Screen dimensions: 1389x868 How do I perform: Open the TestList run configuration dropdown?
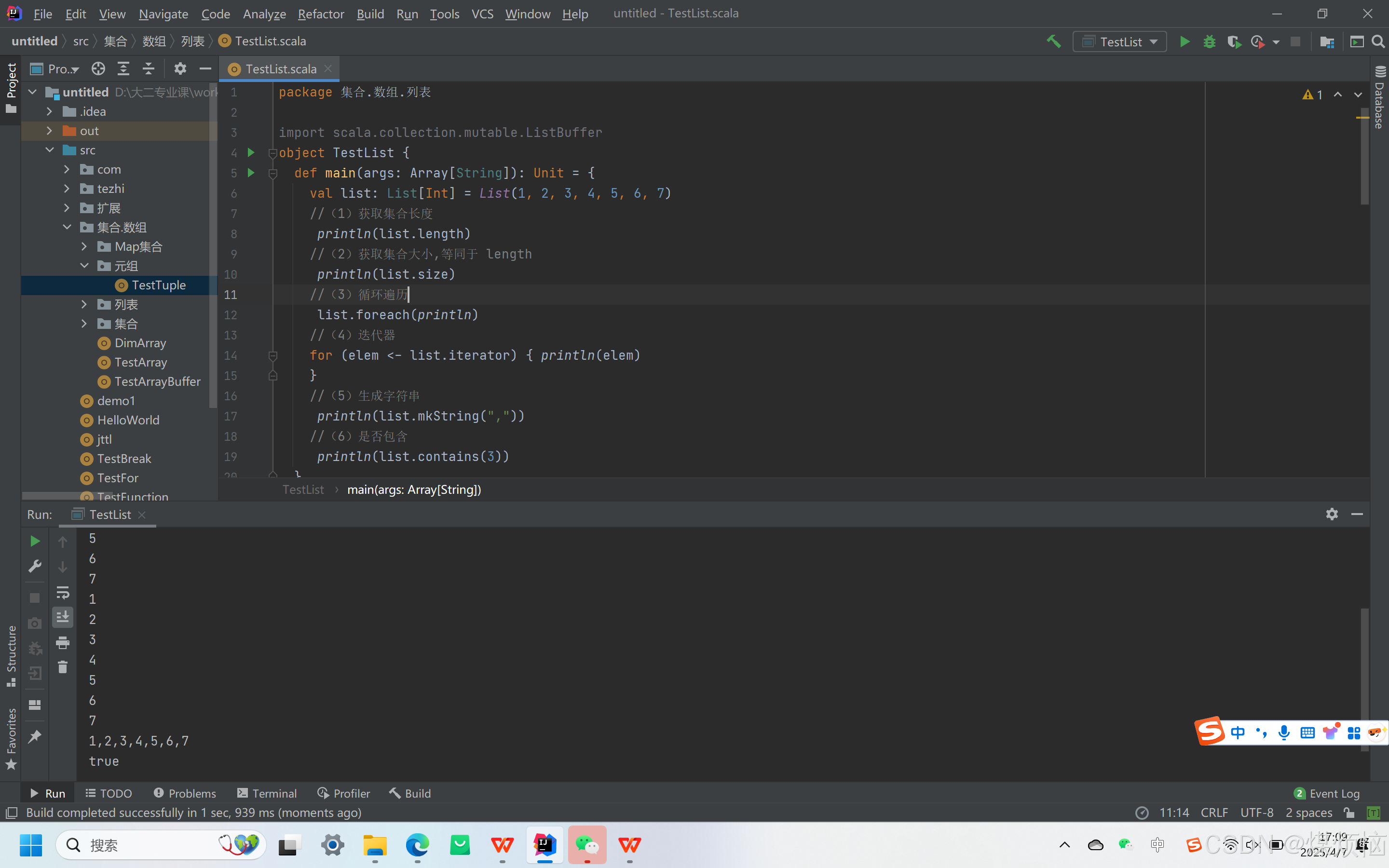point(1120,41)
